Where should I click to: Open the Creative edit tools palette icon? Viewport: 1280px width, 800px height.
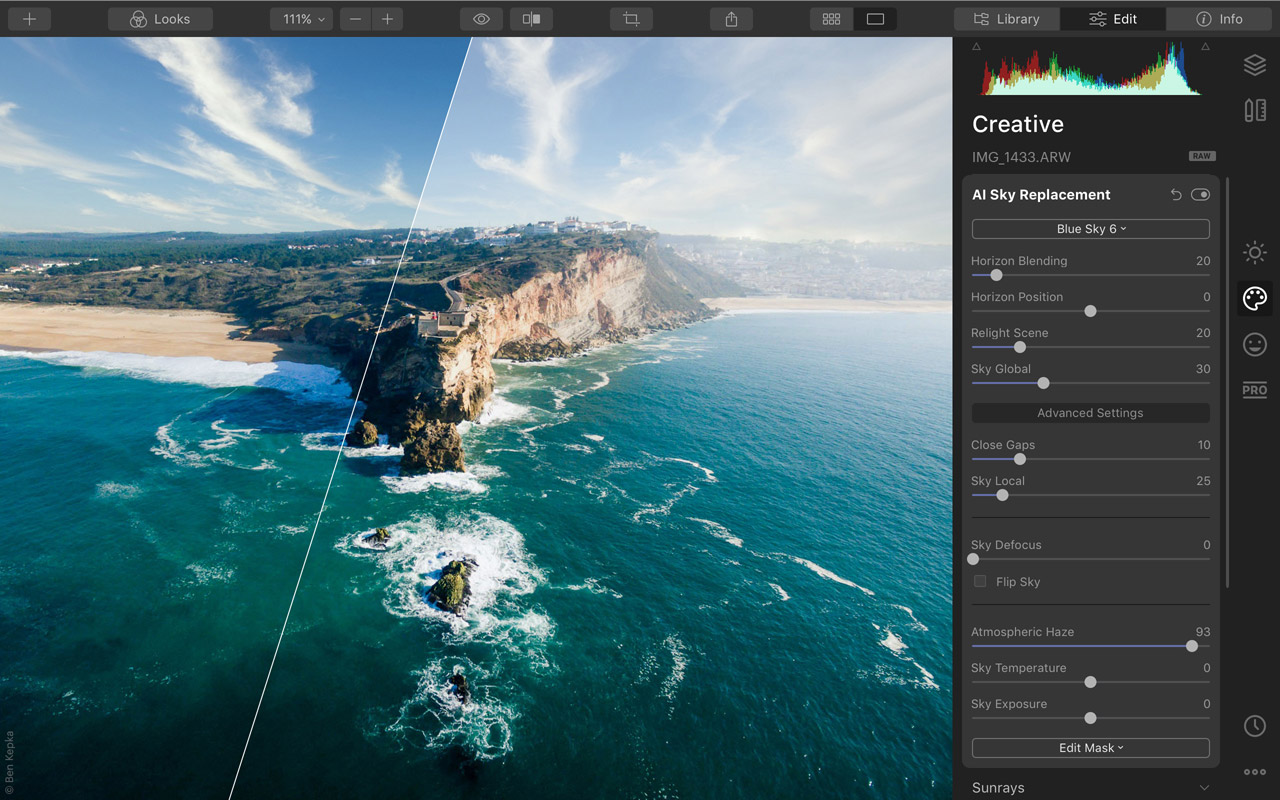pos(1254,297)
